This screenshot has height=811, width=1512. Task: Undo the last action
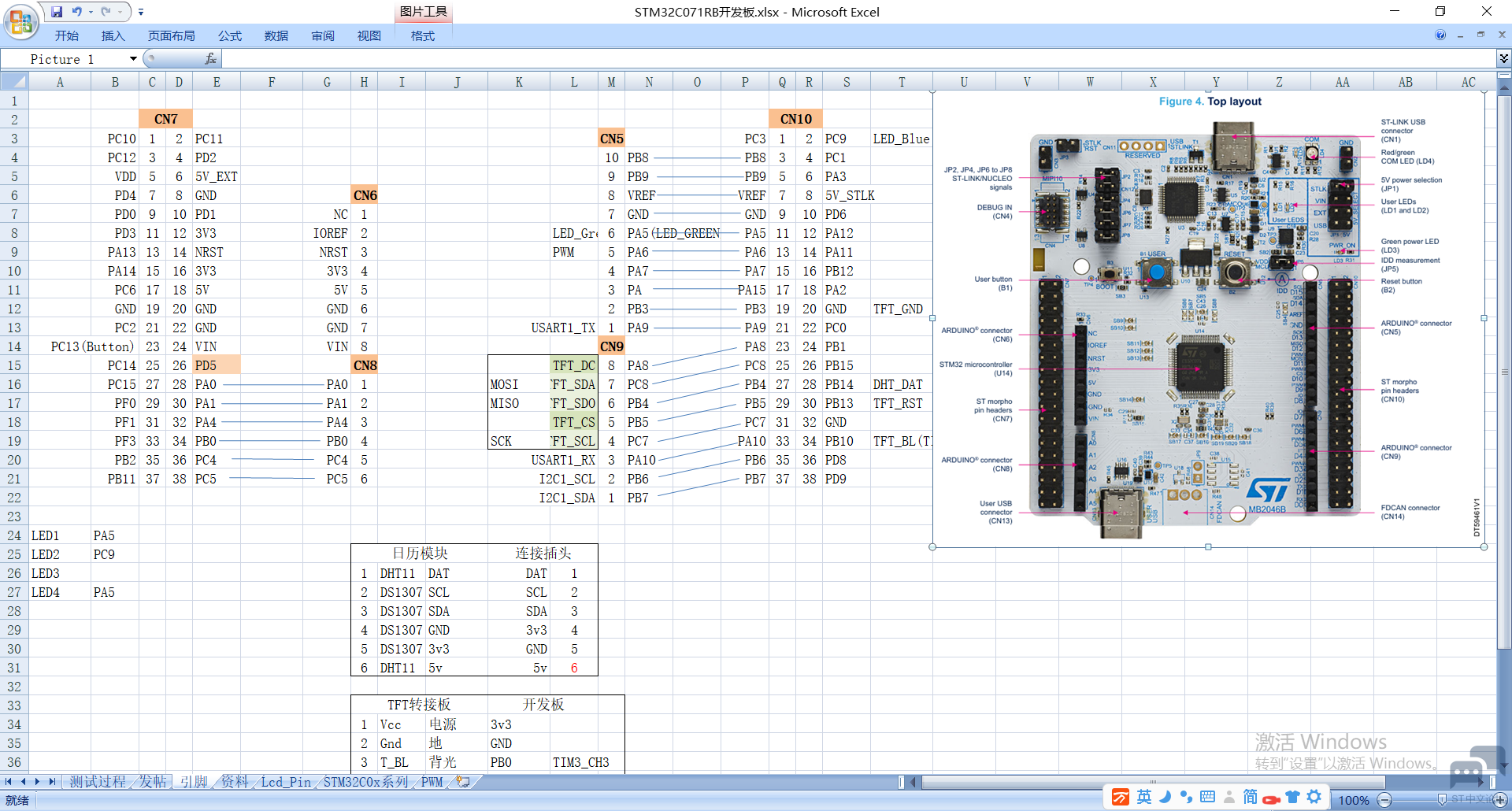76,12
